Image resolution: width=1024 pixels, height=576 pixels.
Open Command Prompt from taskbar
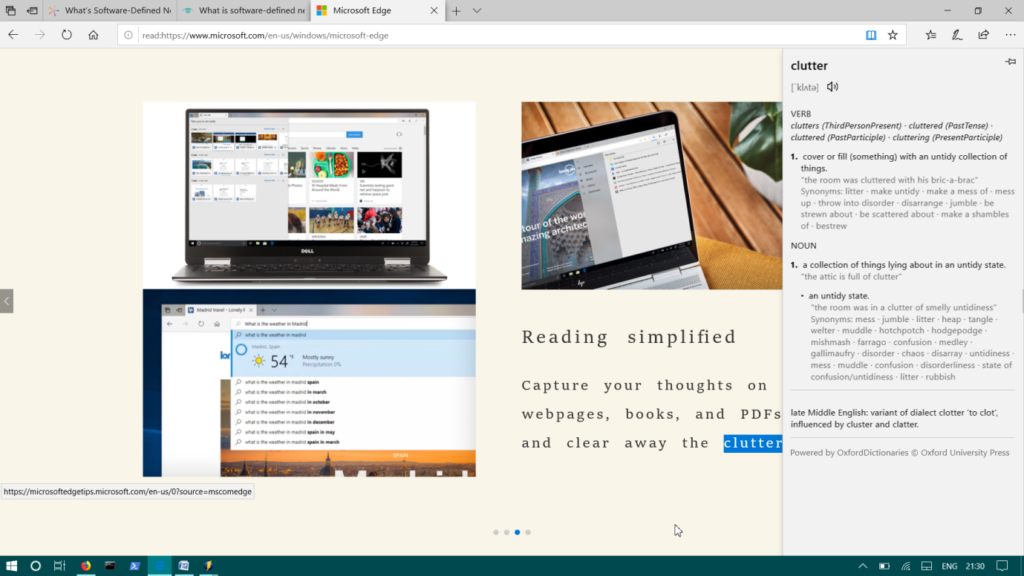tap(110, 566)
